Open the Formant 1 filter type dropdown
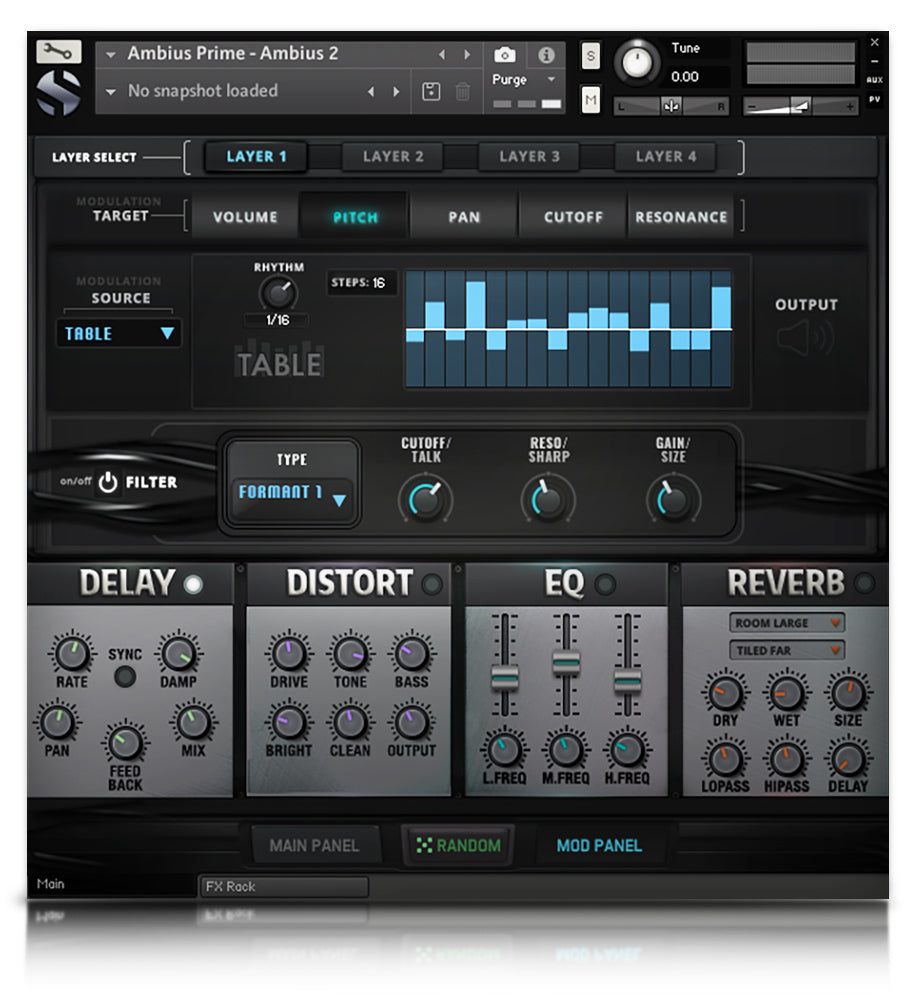 coord(293,494)
